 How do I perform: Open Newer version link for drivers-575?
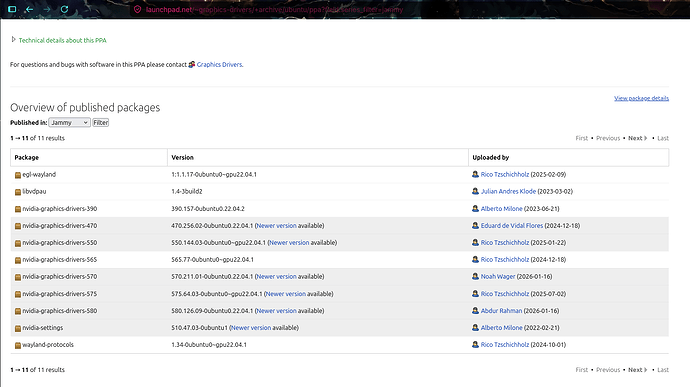click(286, 294)
